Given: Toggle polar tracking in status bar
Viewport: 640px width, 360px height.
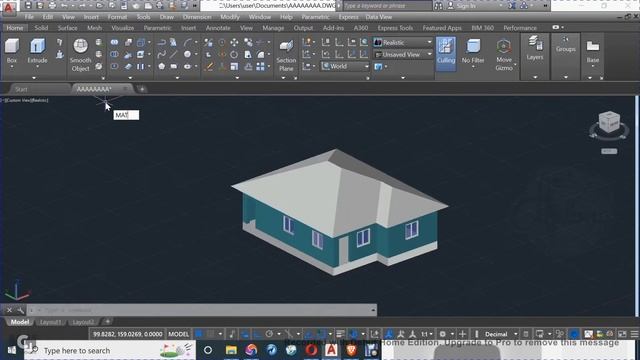Looking at the screenshot, I should click(x=269, y=334).
